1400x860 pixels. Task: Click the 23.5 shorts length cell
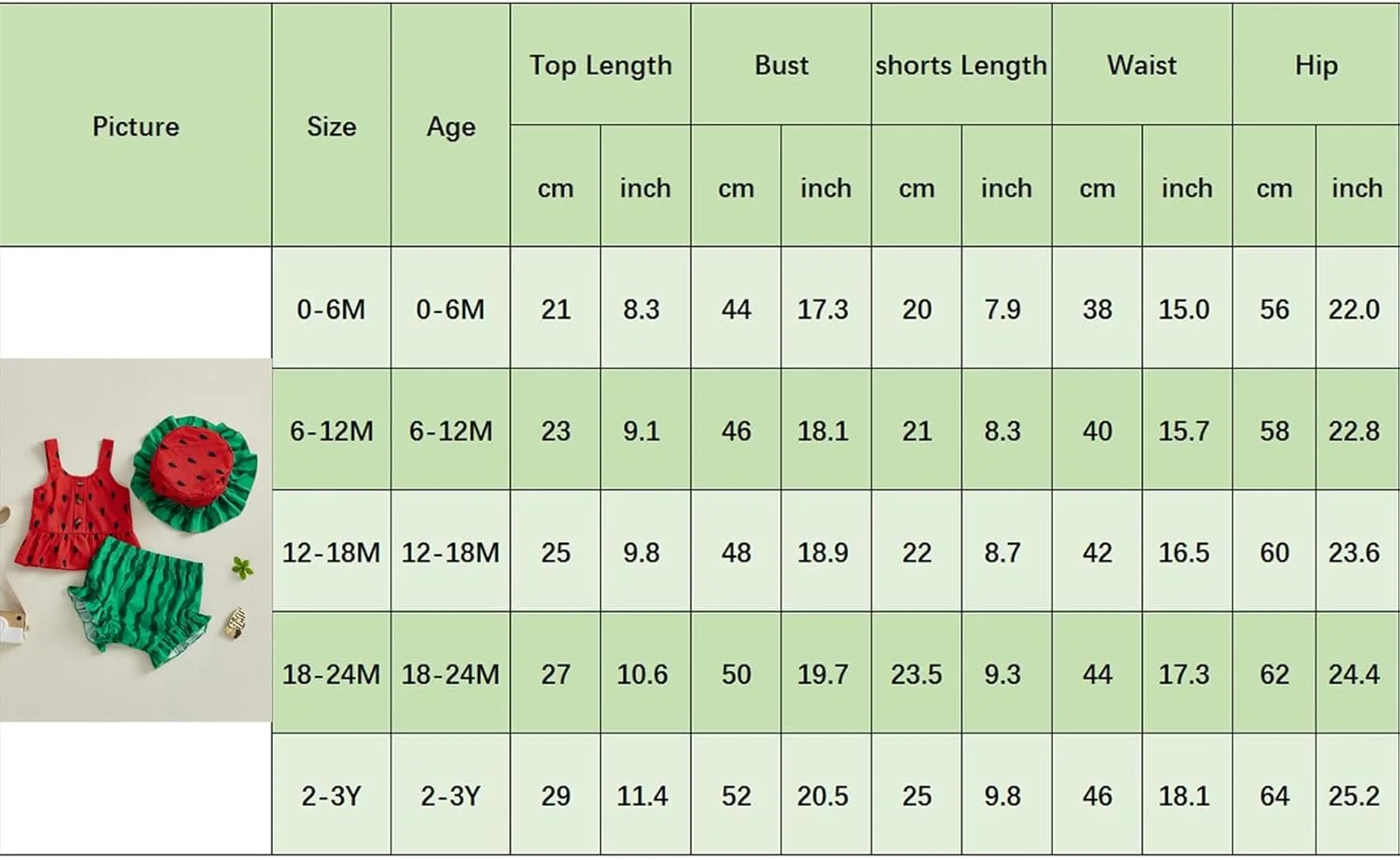(917, 673)
